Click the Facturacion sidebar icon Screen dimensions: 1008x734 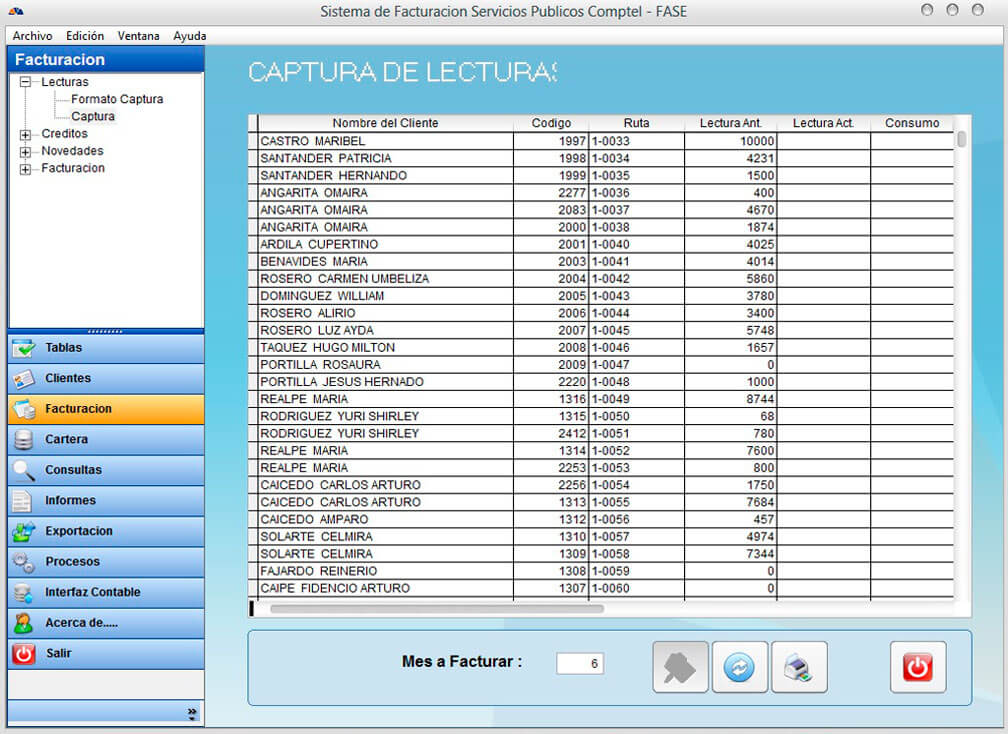24,409
